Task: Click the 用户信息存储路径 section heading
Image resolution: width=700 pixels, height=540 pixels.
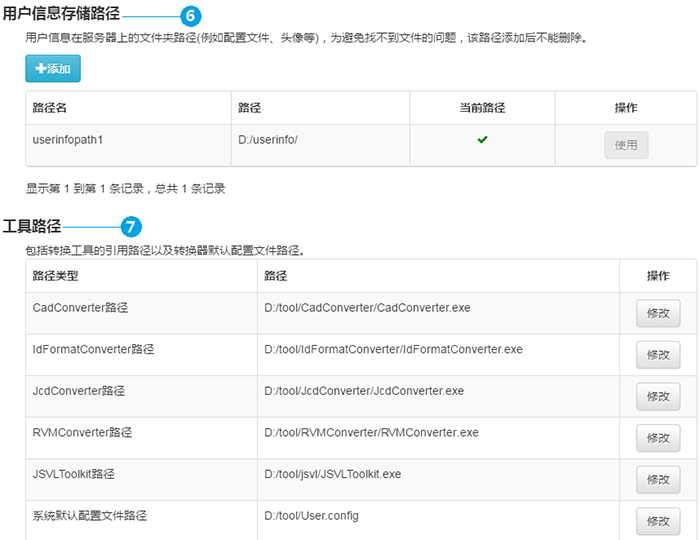Action: [61, 13]
